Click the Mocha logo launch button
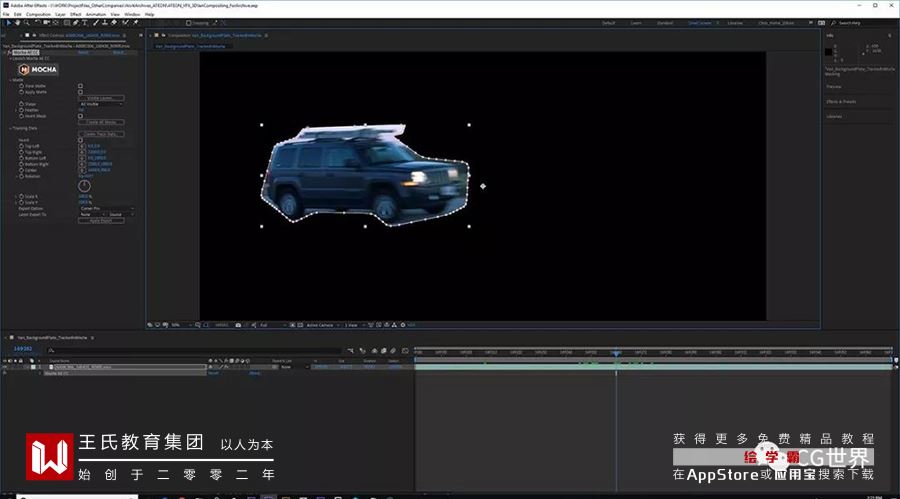 pos(38,69)
